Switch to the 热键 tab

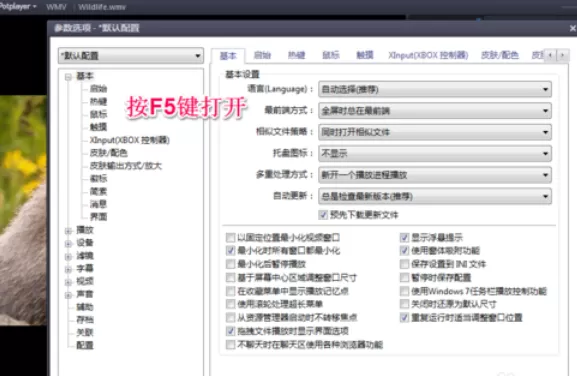click(297, 55)
